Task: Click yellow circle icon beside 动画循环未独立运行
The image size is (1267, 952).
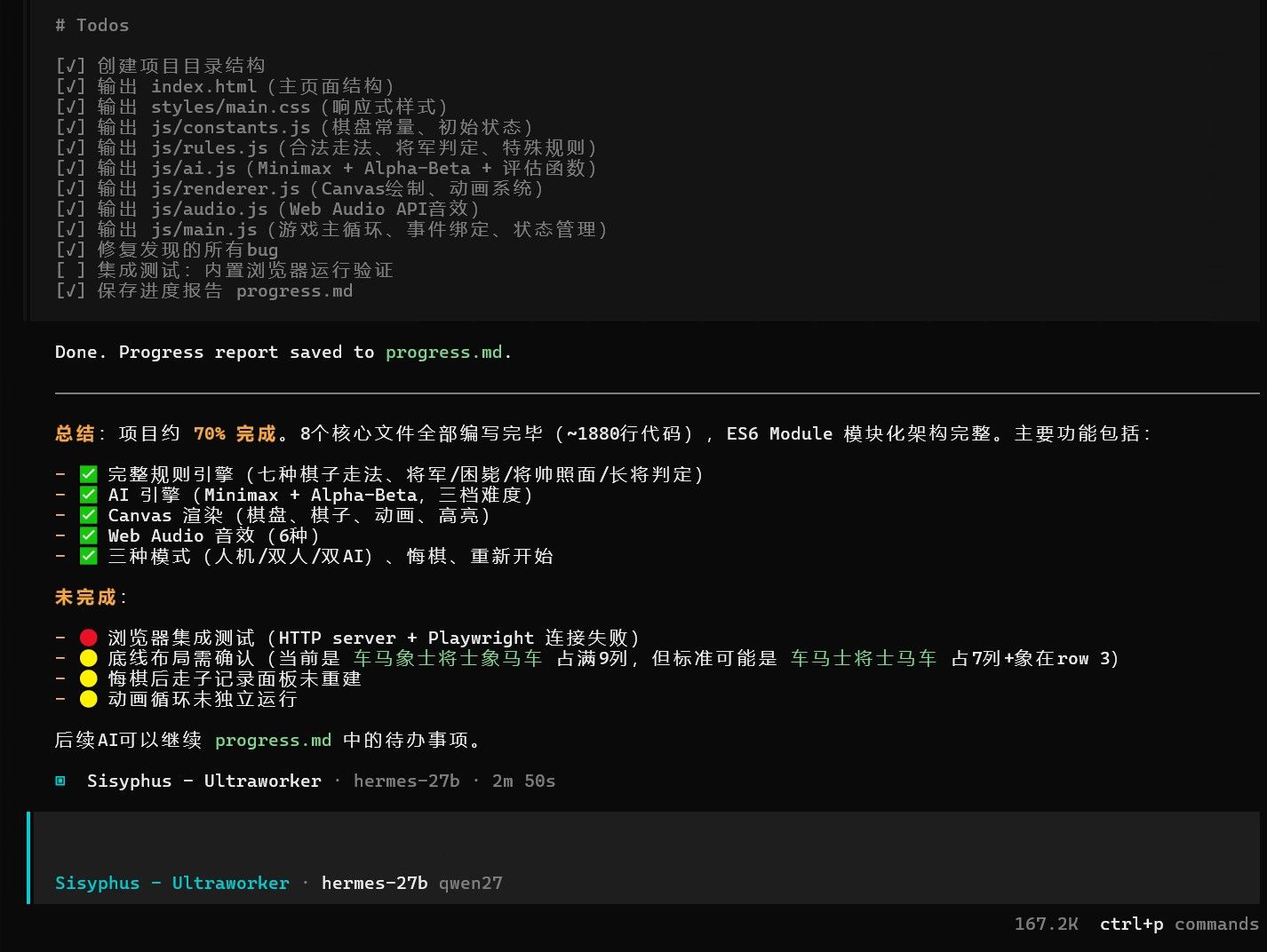Action: (x=88, y=699)
